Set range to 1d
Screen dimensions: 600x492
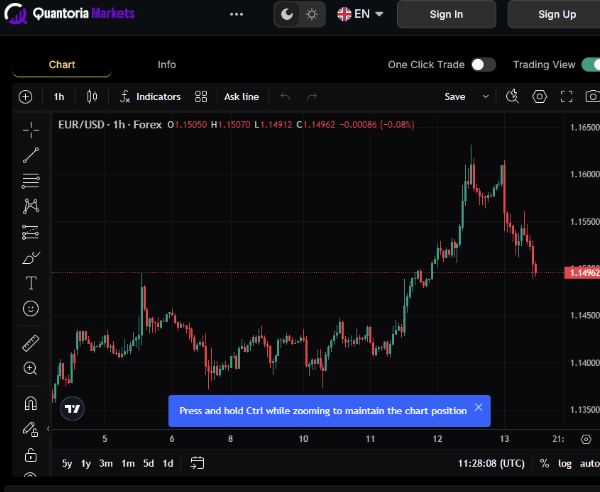[168, 464]
